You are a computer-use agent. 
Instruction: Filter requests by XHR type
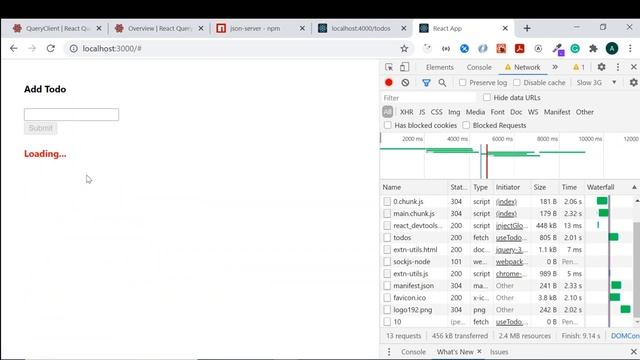click(x=406, y=112)
